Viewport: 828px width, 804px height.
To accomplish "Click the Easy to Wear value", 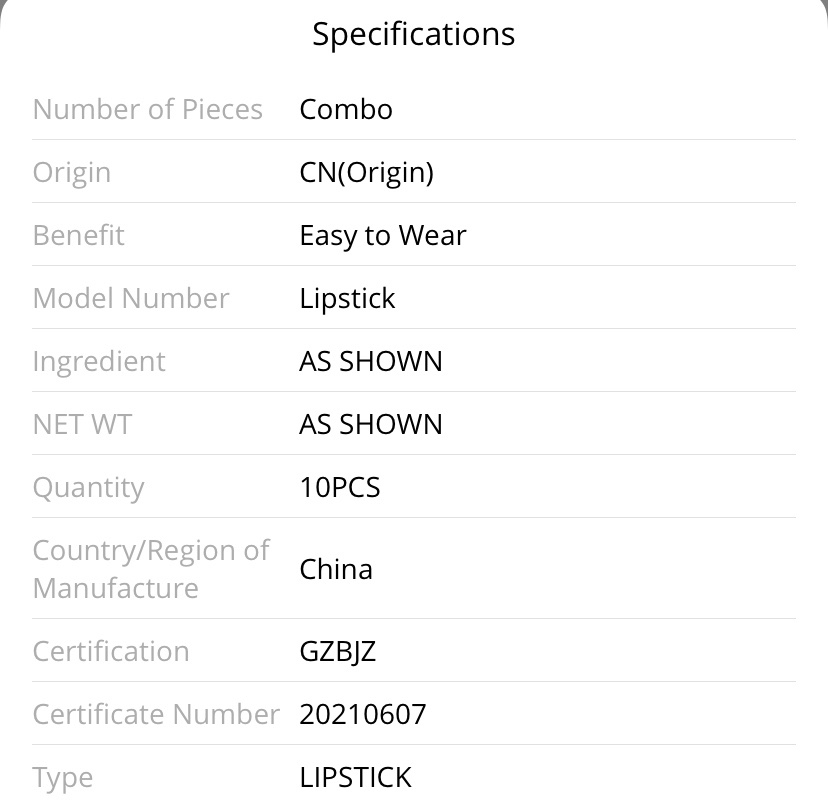I will coord(383,235).
